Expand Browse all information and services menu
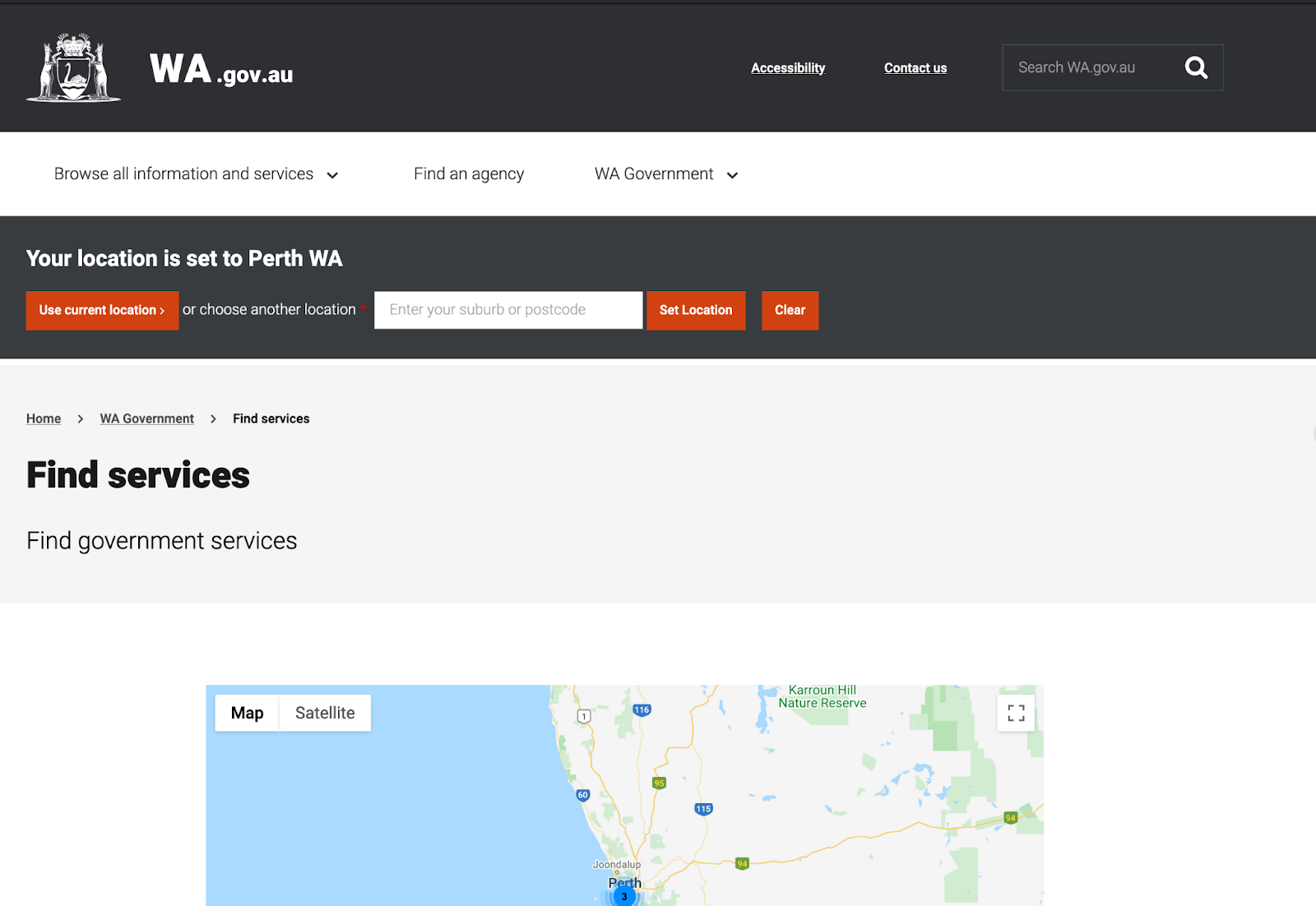The image size is (1316, 906). click(197, 174)
